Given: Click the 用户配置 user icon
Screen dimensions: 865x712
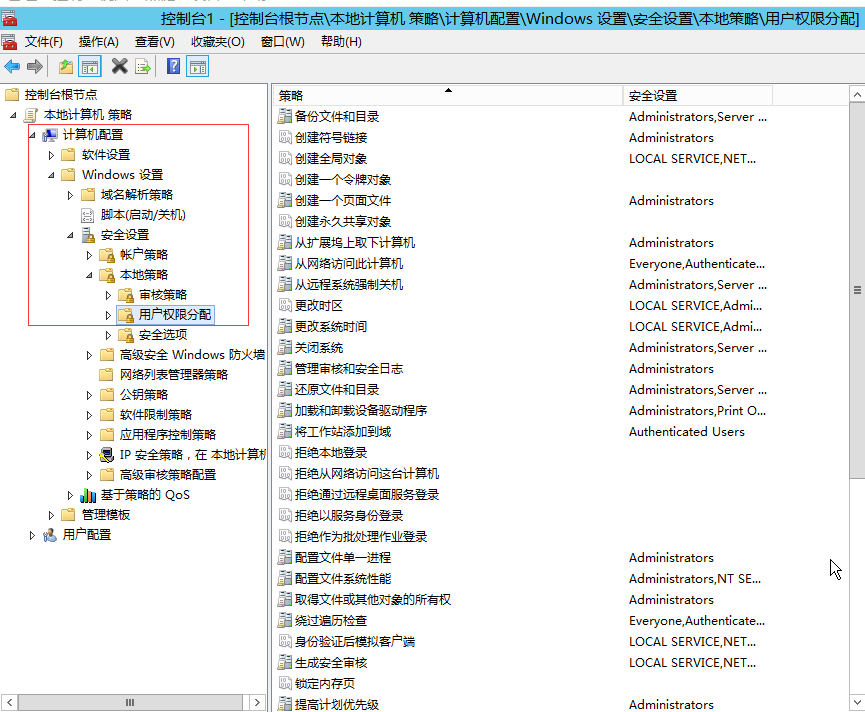Looking at the screenshot, I should 50,535.
